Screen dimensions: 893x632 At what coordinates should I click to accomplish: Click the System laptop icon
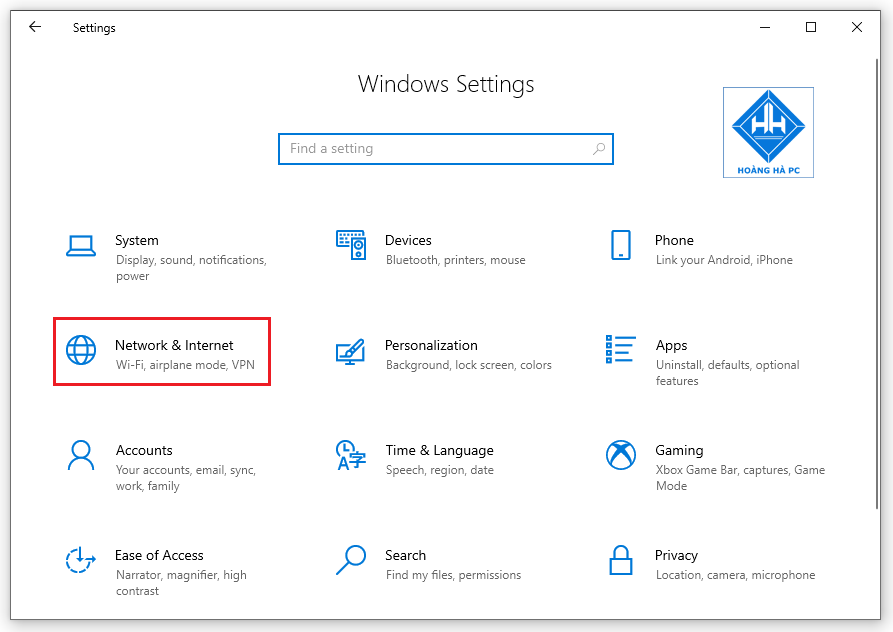coord(81,246)
